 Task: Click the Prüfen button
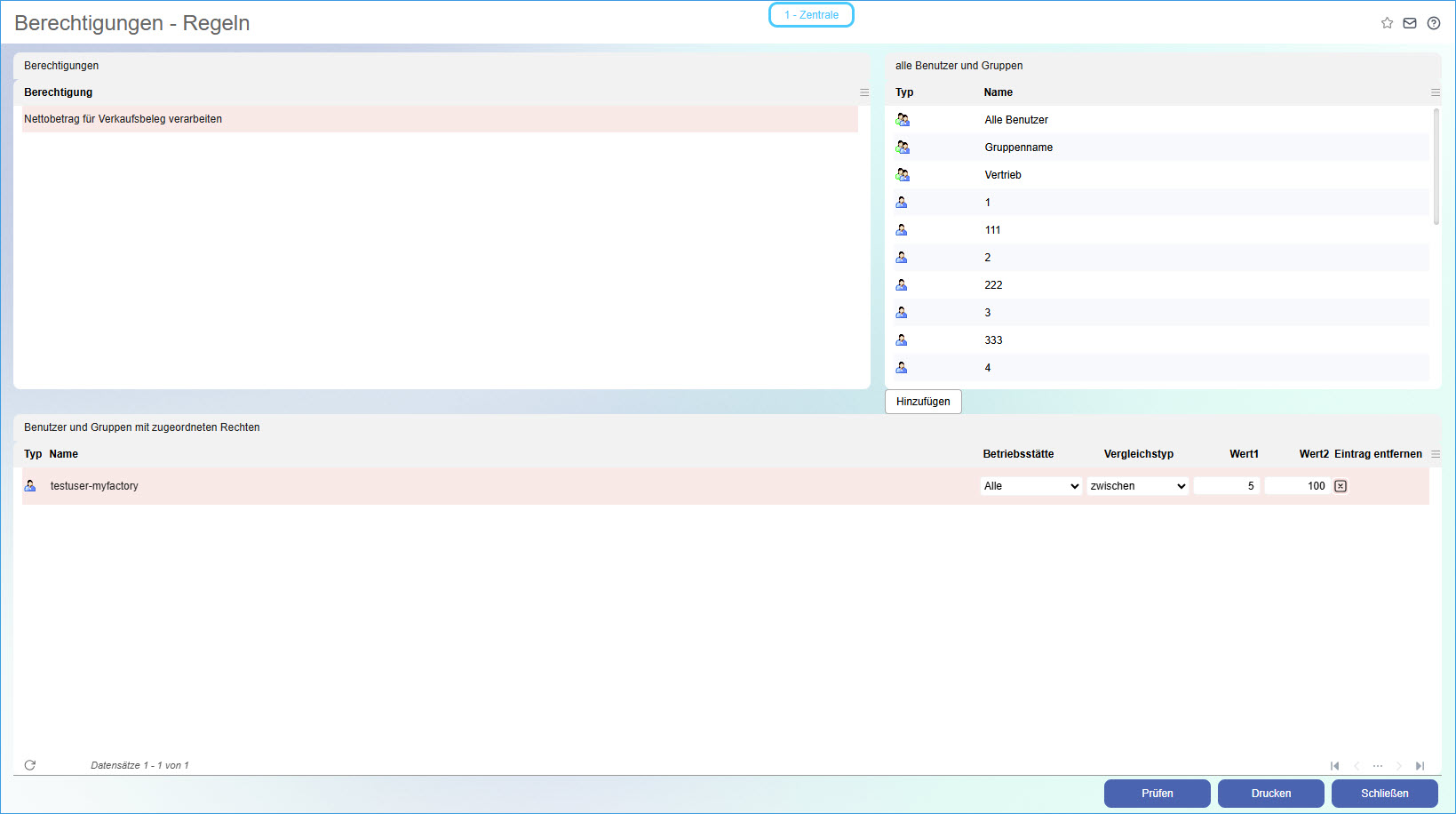[1158, 794]
